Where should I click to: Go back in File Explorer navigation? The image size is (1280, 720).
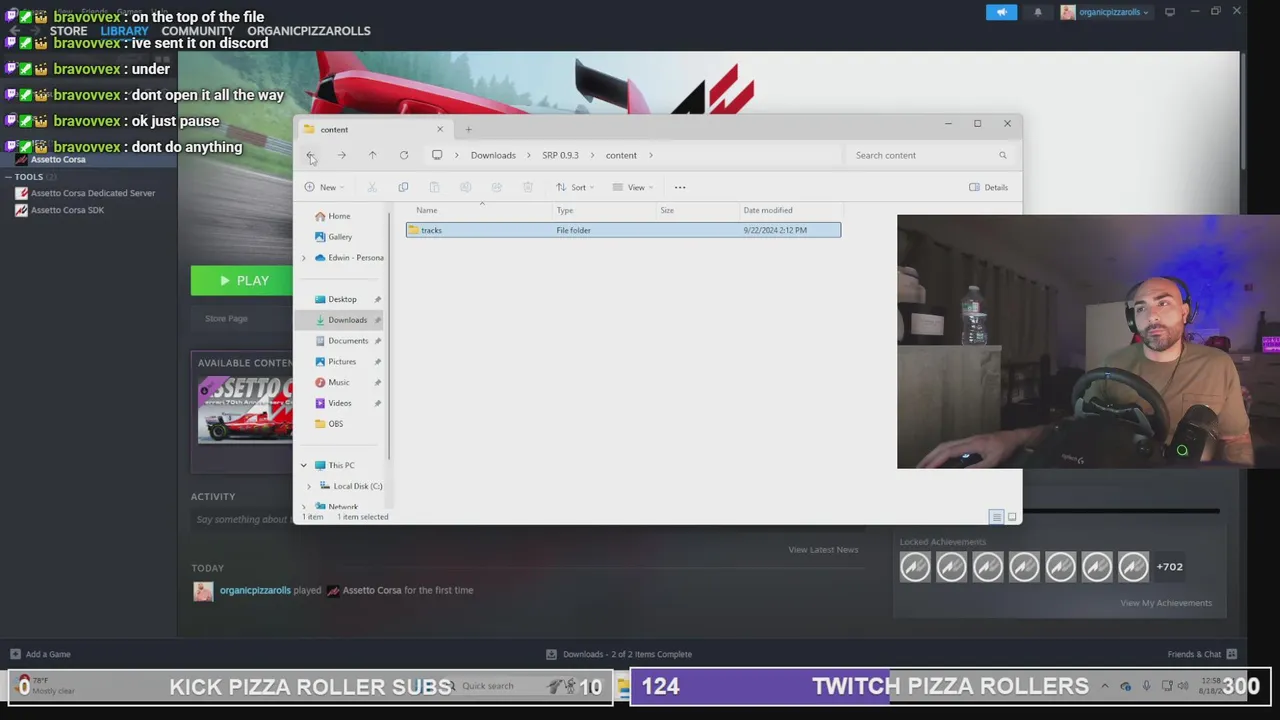point(310,155)
